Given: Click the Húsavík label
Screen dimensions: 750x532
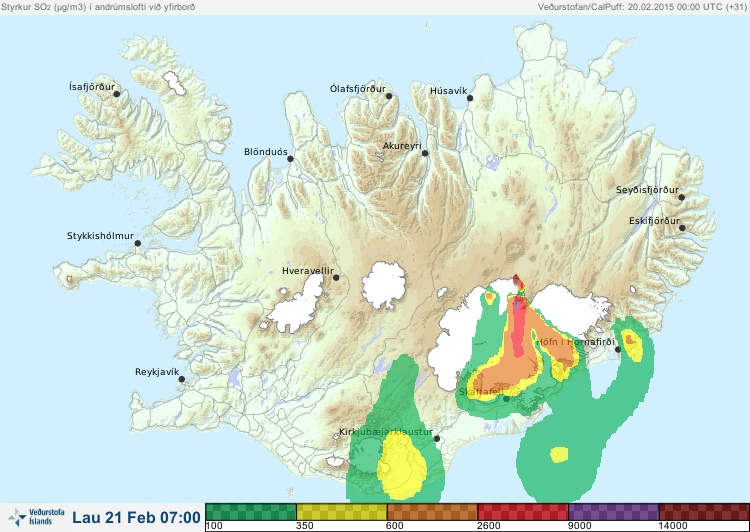Looking at the screenshot, I should (449, 91).
